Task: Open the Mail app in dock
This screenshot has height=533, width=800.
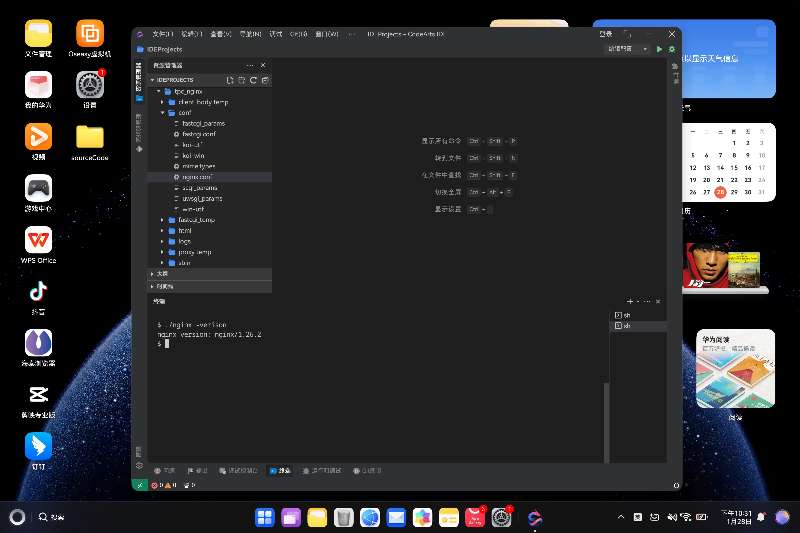Action: click(396, 517)
